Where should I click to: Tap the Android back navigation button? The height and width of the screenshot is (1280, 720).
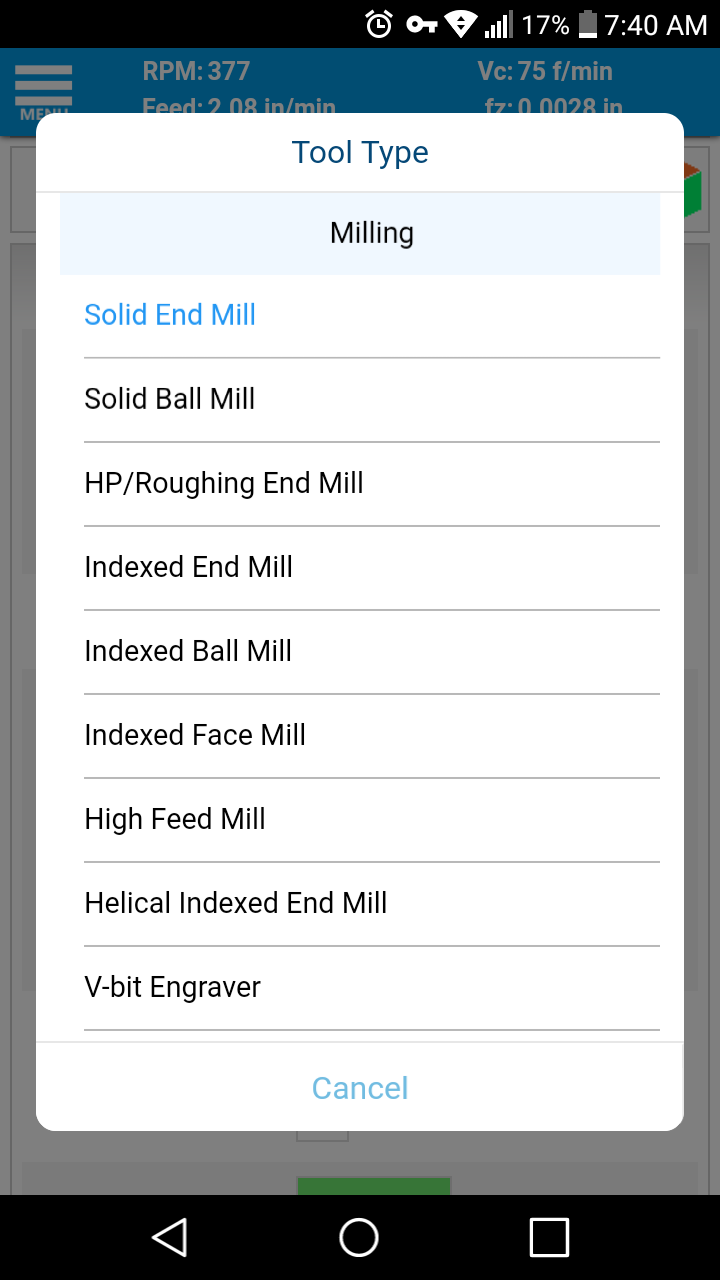pyautogui.click(x=170, y=1237)
